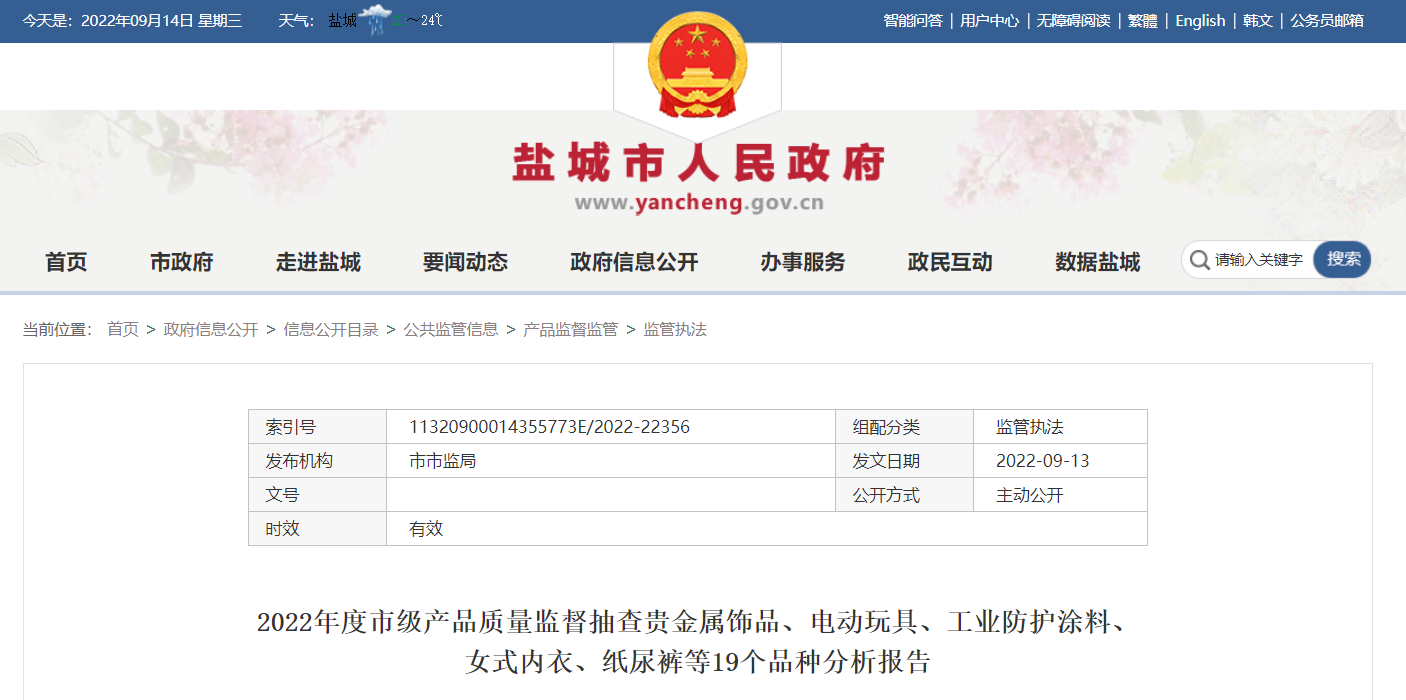Click the 组配分类 label cell
The width and height of the screenshot is (1406, 700).
(904, 427)
